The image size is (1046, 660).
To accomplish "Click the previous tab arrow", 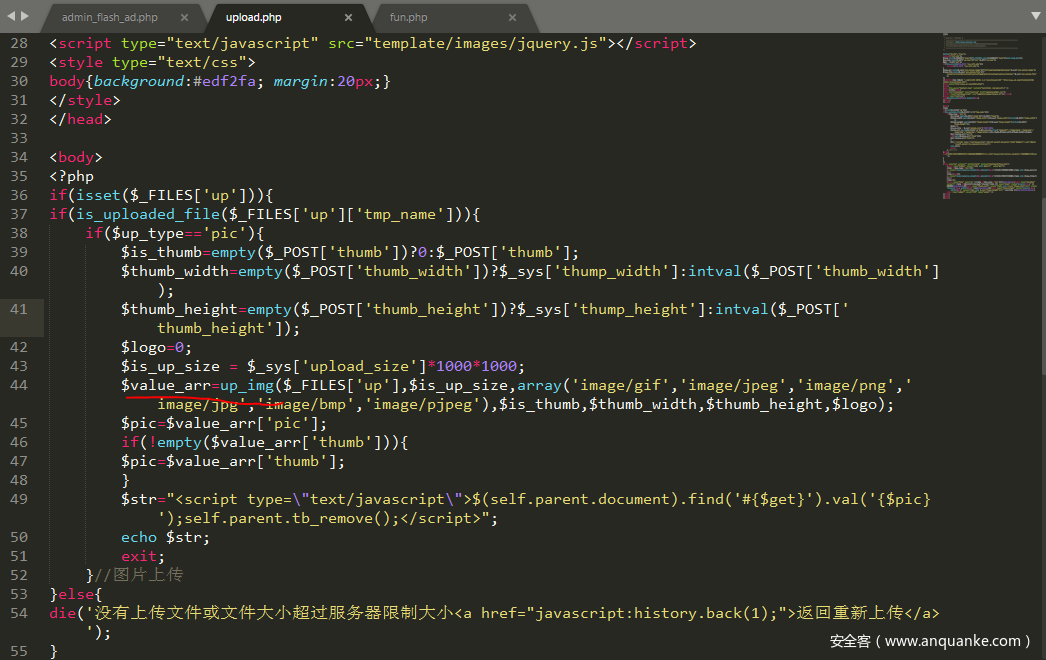I will [x=11, y=16].
